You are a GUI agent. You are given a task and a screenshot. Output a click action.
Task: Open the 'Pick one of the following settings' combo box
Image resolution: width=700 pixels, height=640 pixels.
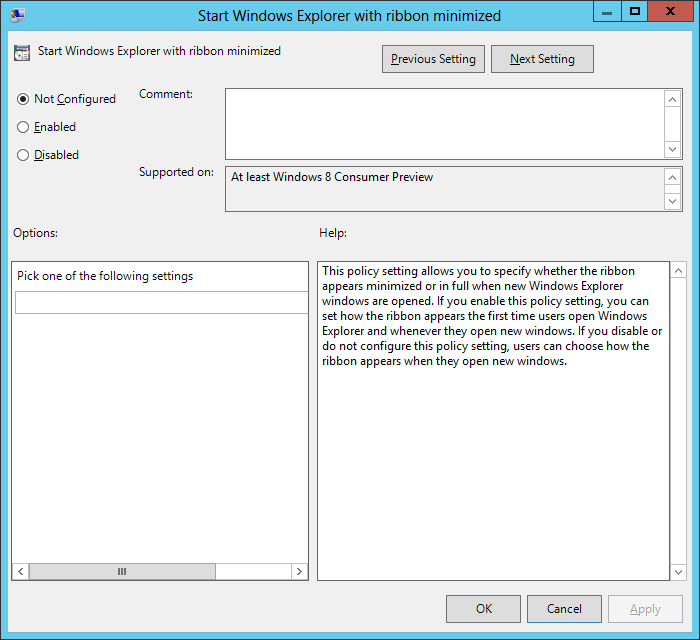tap(161, 303)
